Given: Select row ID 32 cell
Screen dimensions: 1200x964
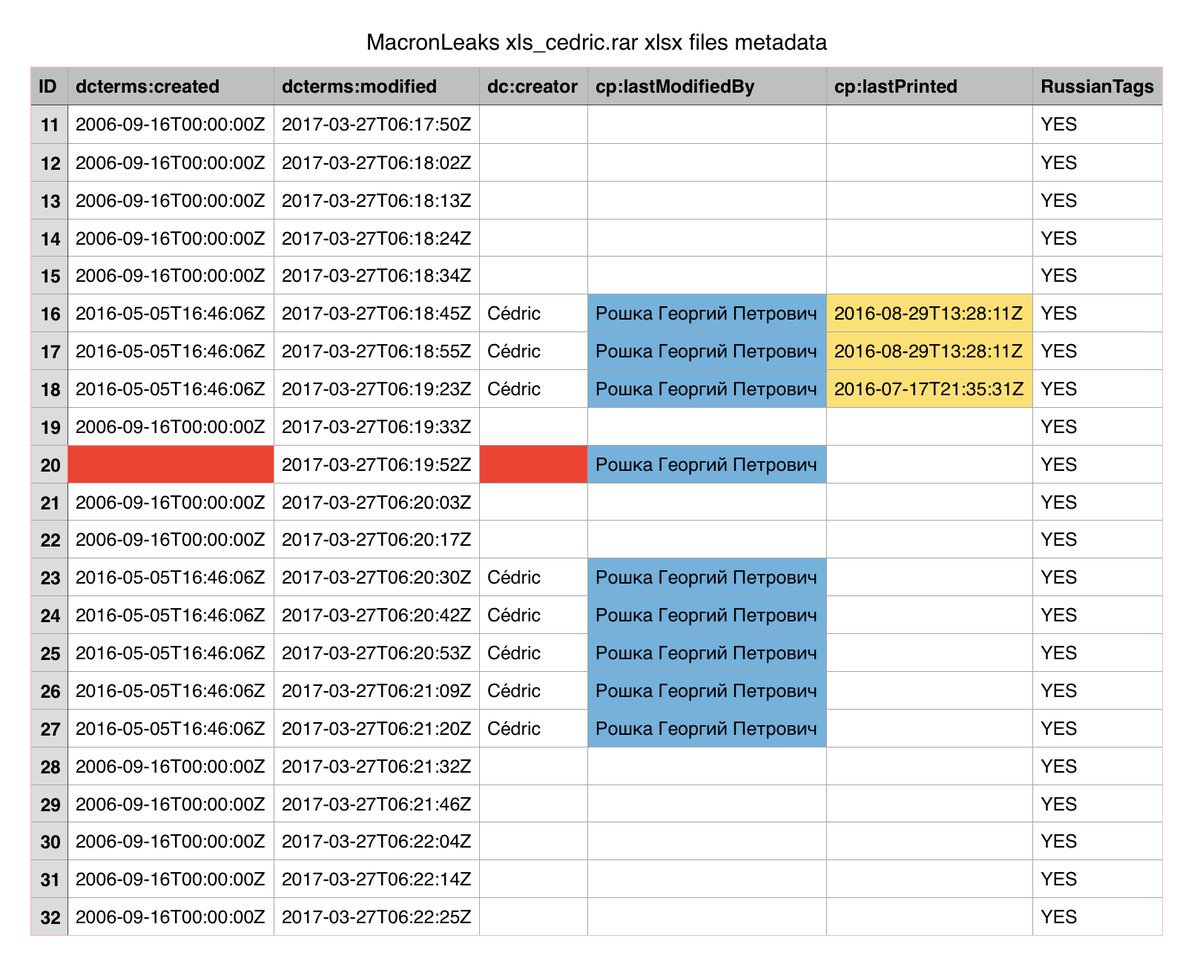Looking at the screenshot, I should coord(48,917).
